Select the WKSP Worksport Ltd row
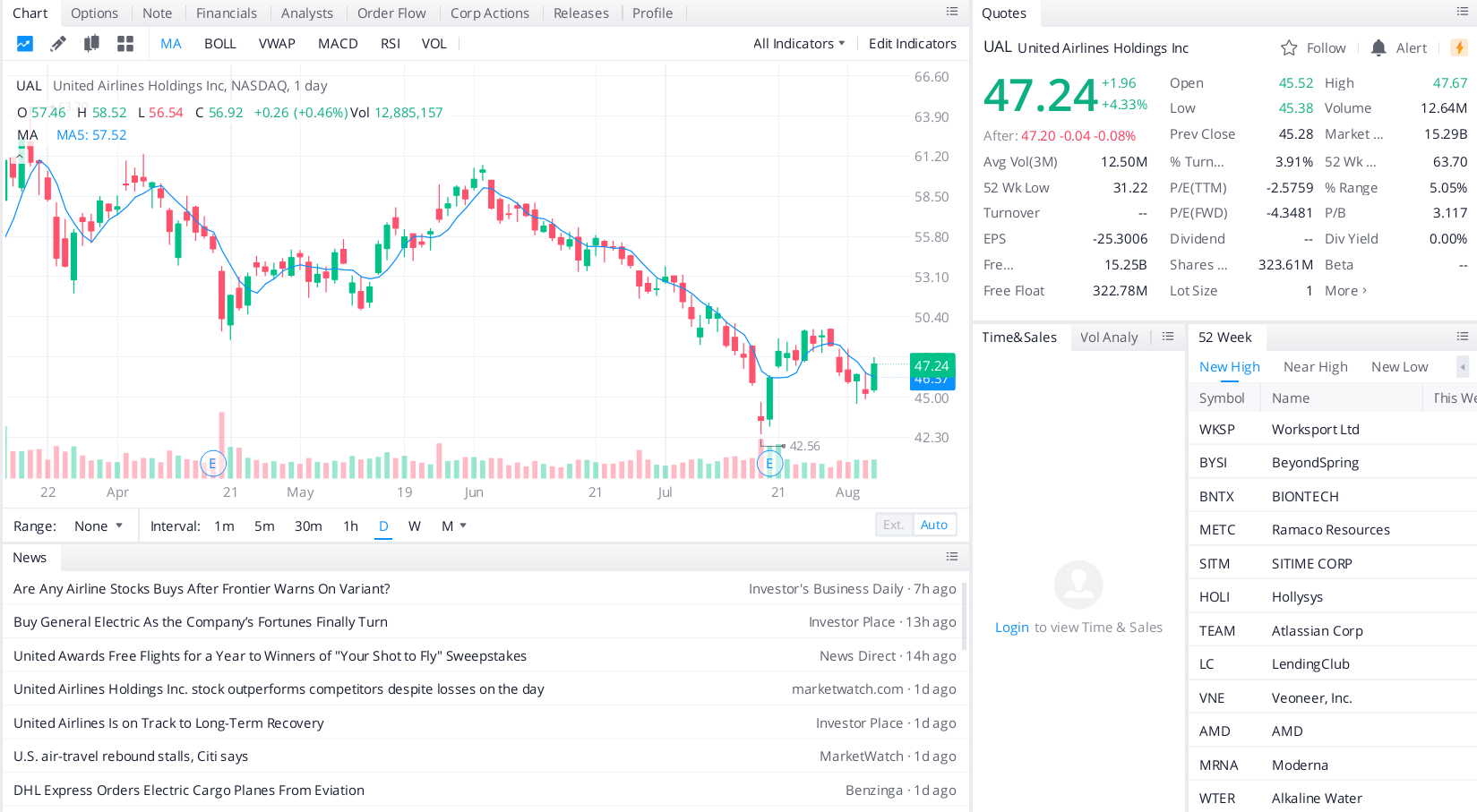This screenshot has height=812, width=1477. click(1333, 430)
